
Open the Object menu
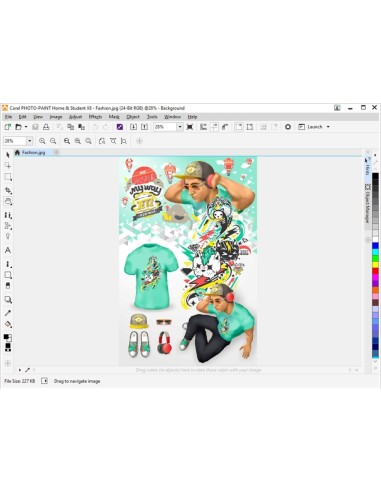tap(133, 117)
